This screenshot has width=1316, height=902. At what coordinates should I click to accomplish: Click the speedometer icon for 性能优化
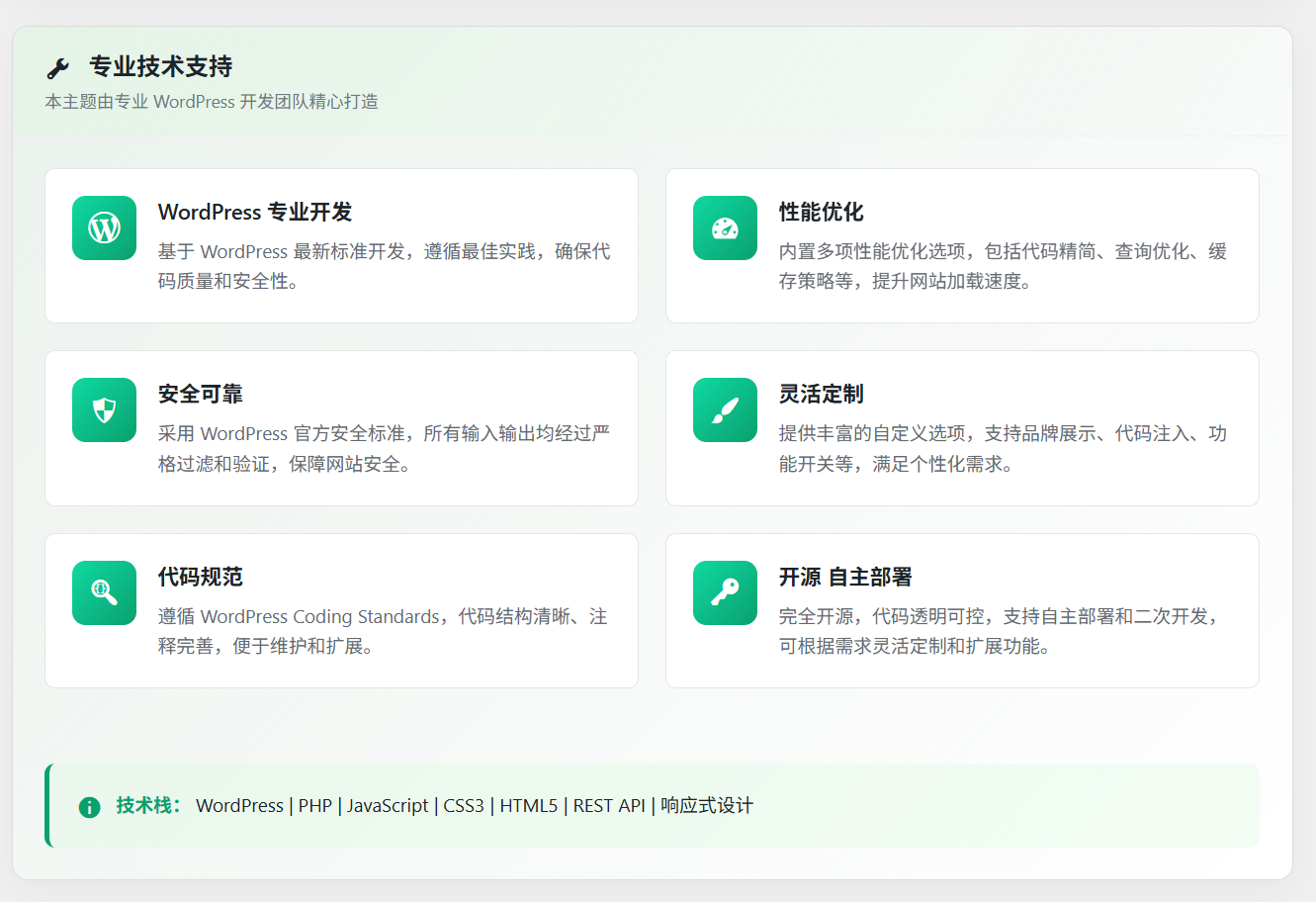tap(725, 228)
